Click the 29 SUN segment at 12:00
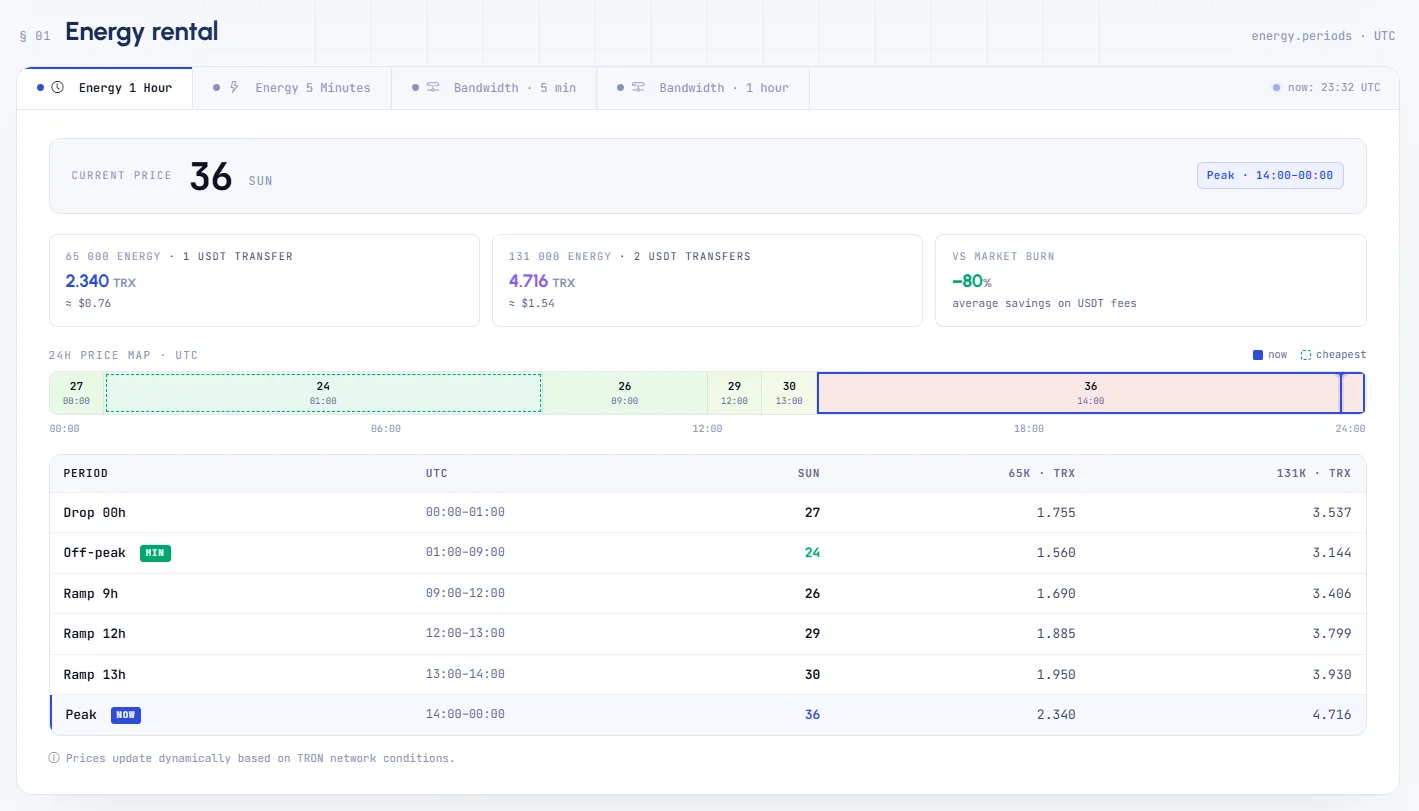The width and height of the screenshot is (1419, 811). [x=734, y=393]
